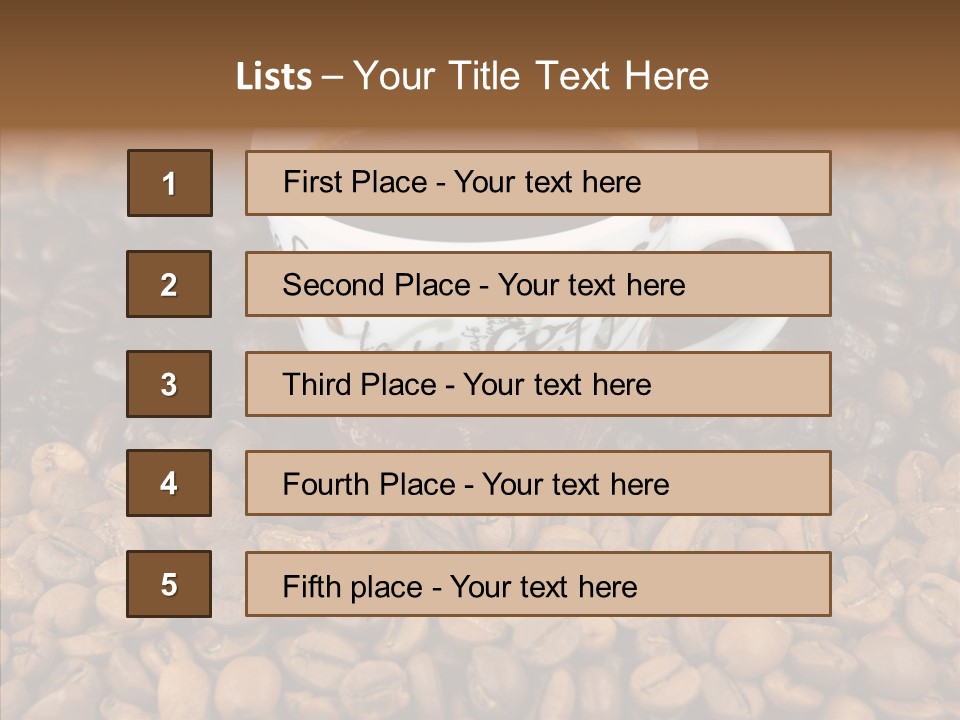Click the words 'Second Place' in bar

pos(377,285)
